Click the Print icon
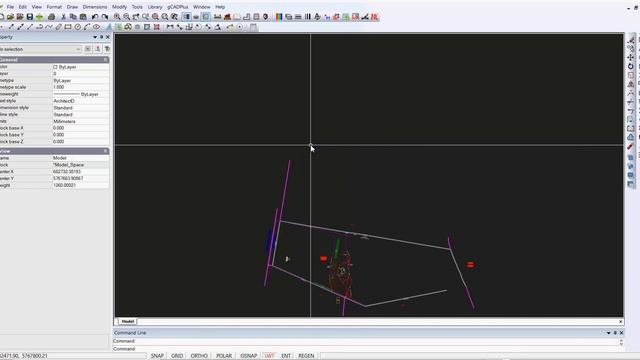The height and width of the screenshot is (360, 640). coord(51,17)
